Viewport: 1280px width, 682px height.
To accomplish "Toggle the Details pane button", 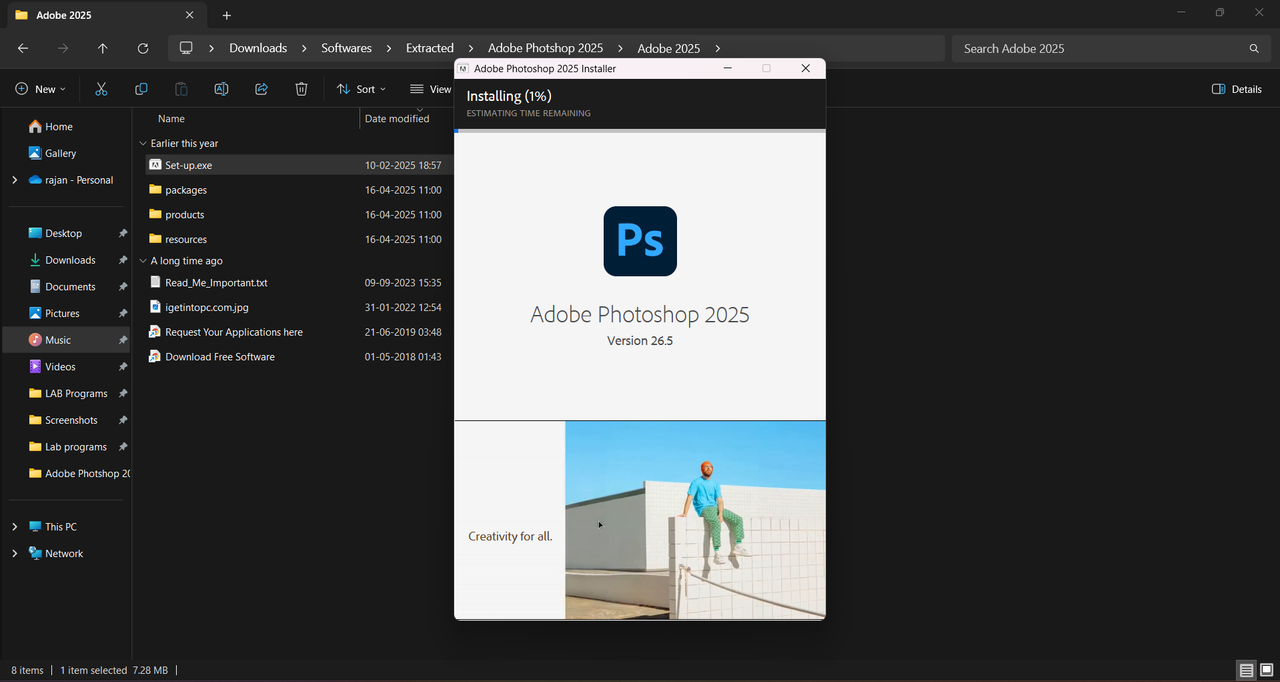I will coord(1237,89).
